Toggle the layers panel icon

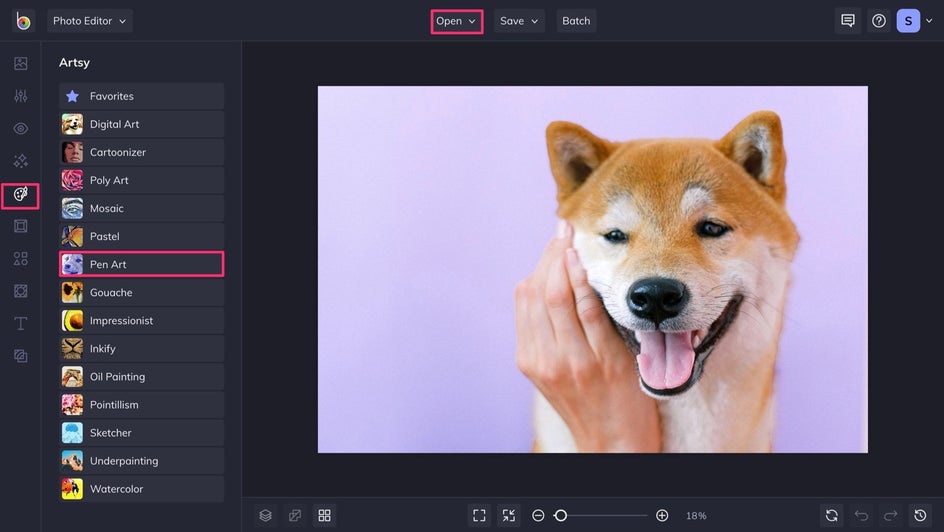(265, 515)
